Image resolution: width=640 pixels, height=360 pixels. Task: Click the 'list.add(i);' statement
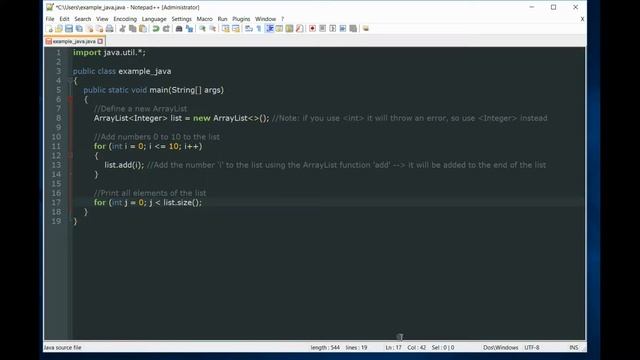[124, 165]
